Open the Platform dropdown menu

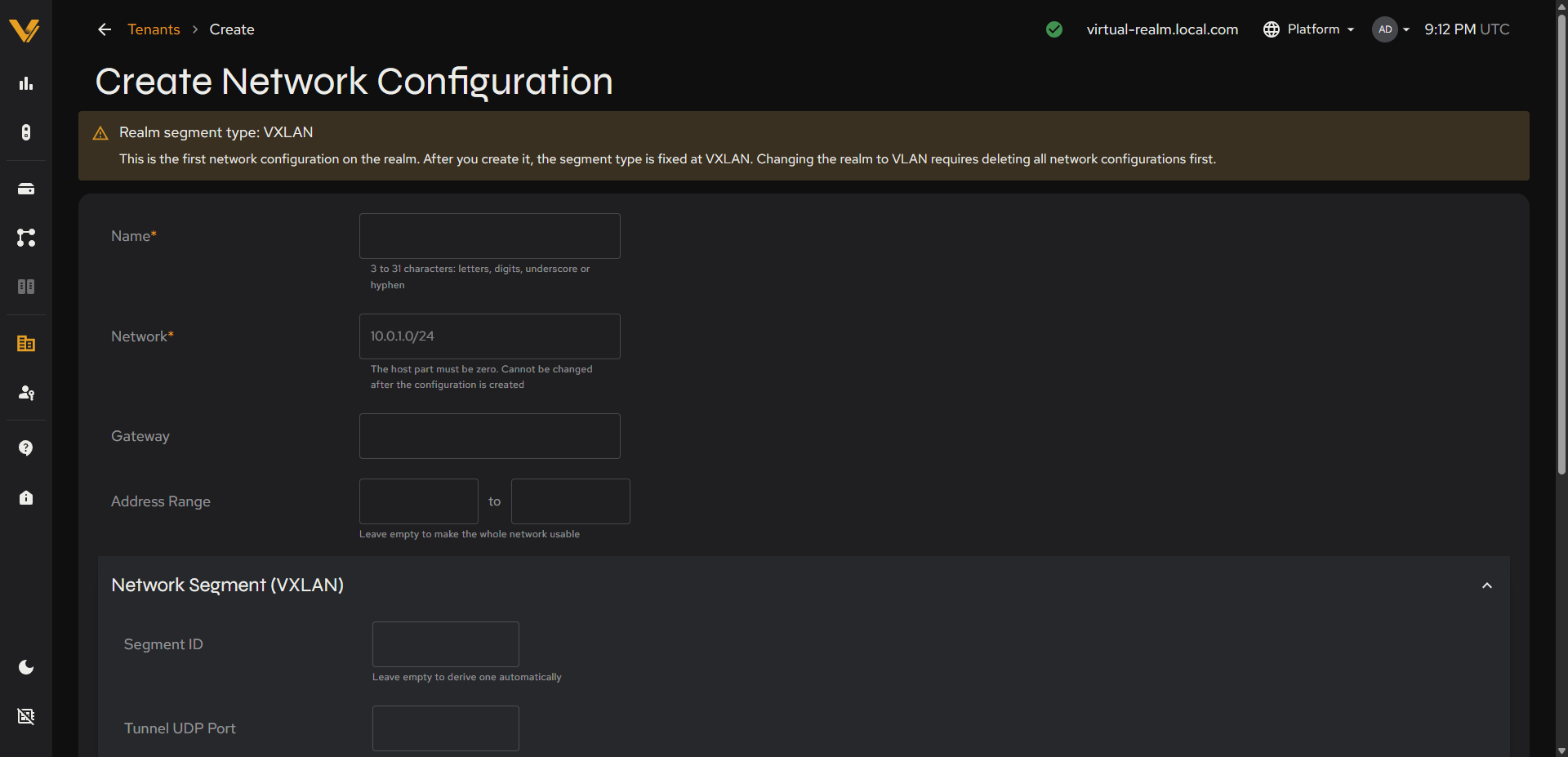coord(1309,29)
